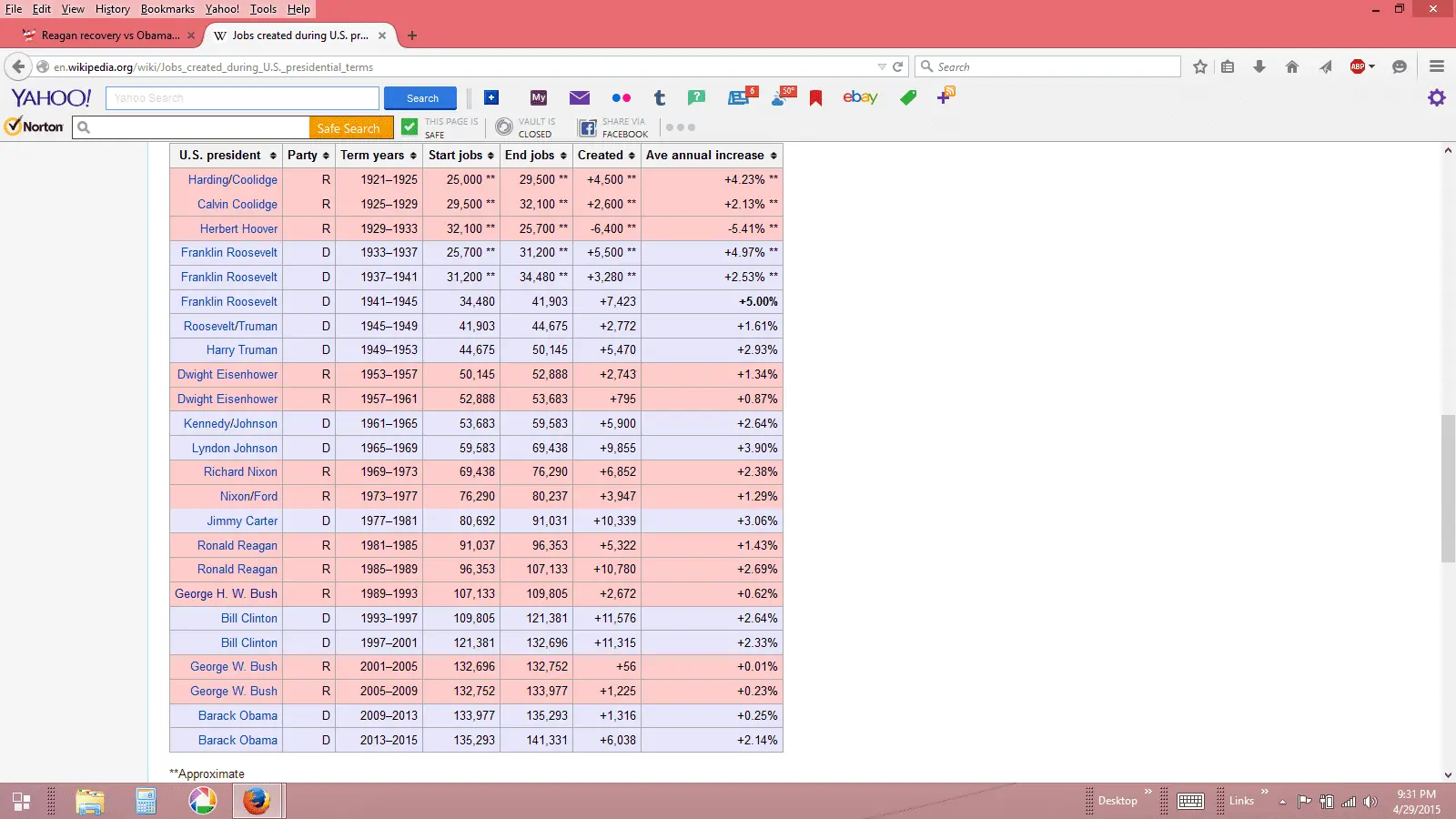This screenshot has width=1456, height=819.
Task: Go to the Firefox home page icon
Action: coord(1292,66)
